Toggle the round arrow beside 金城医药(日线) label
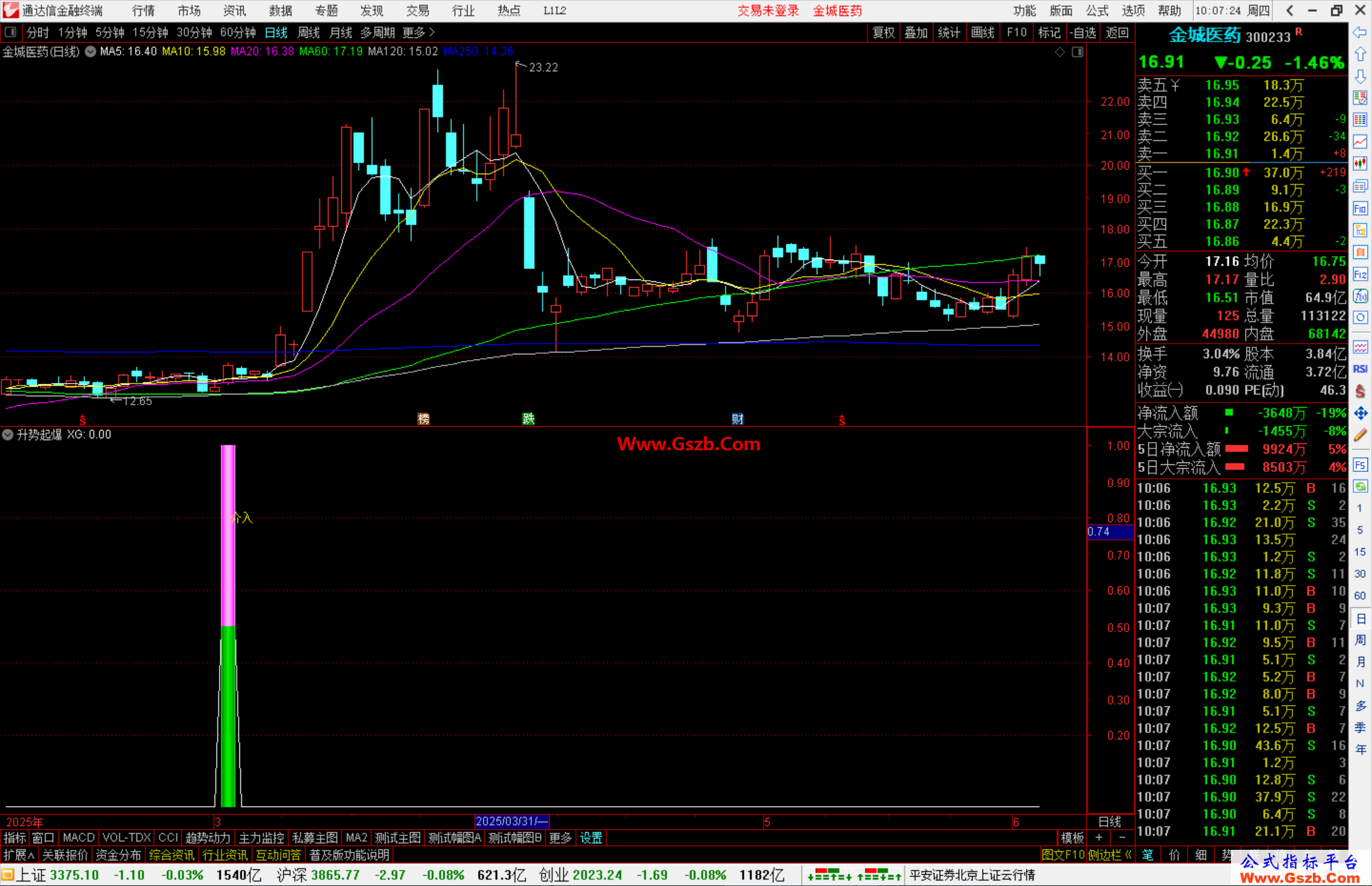Screen dimensions: 1372x886 (90, 51)
